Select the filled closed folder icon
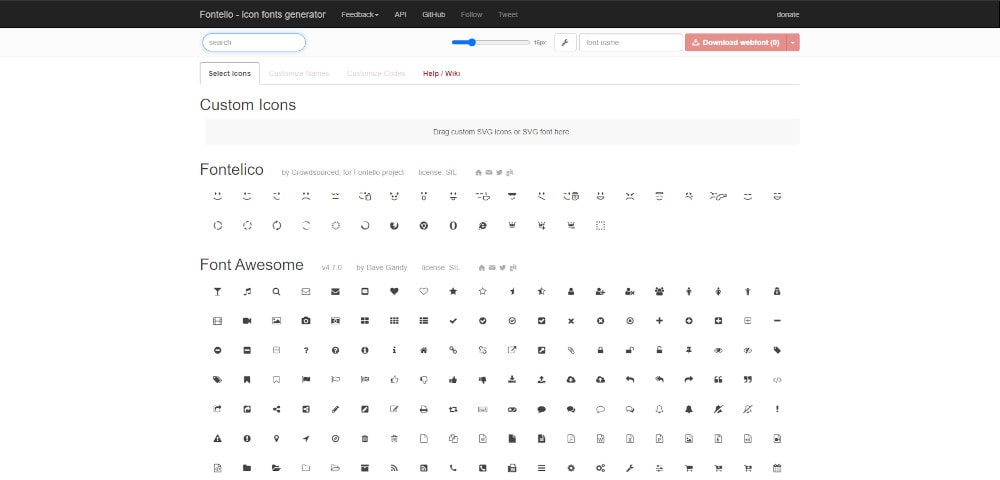Screen dimensions: 1000x480 pyautogui.click(x=247, y=468)
